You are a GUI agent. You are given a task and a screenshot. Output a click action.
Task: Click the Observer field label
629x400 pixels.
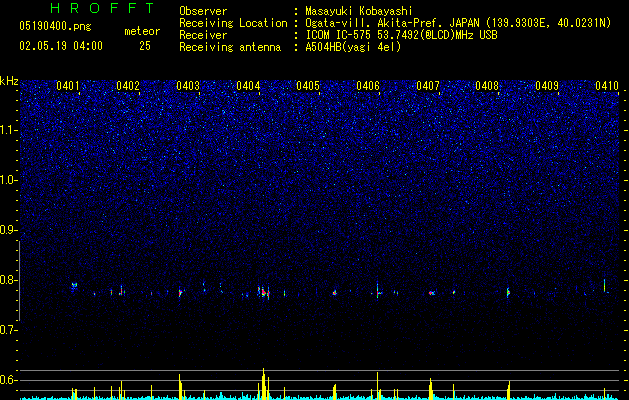pyautogui.click(x=203, y=11)
